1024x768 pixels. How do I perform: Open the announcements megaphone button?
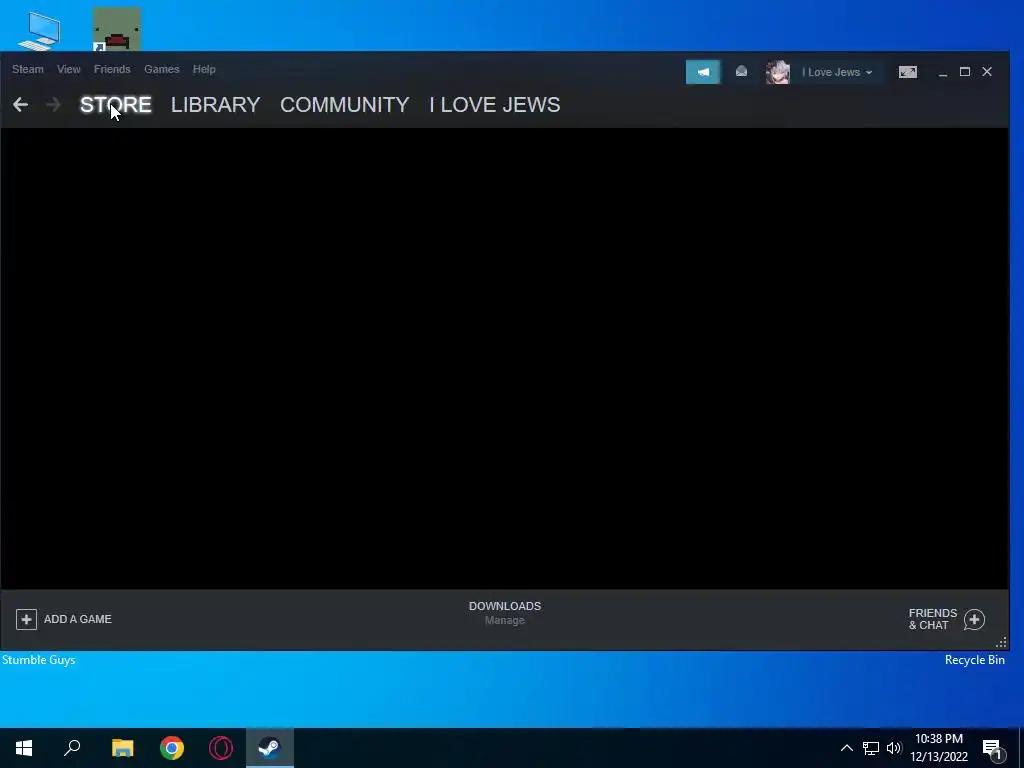click(703, 72)
